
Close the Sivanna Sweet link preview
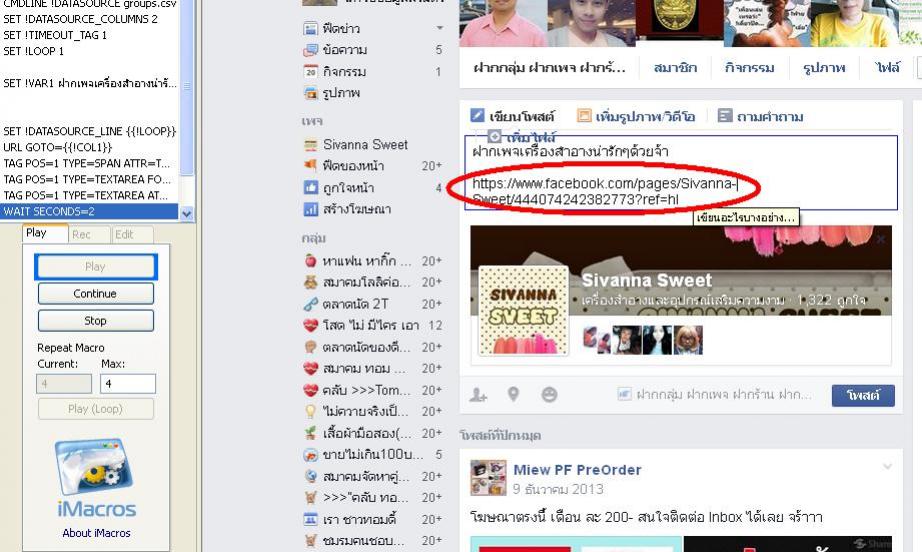click(x=880, y=239)
